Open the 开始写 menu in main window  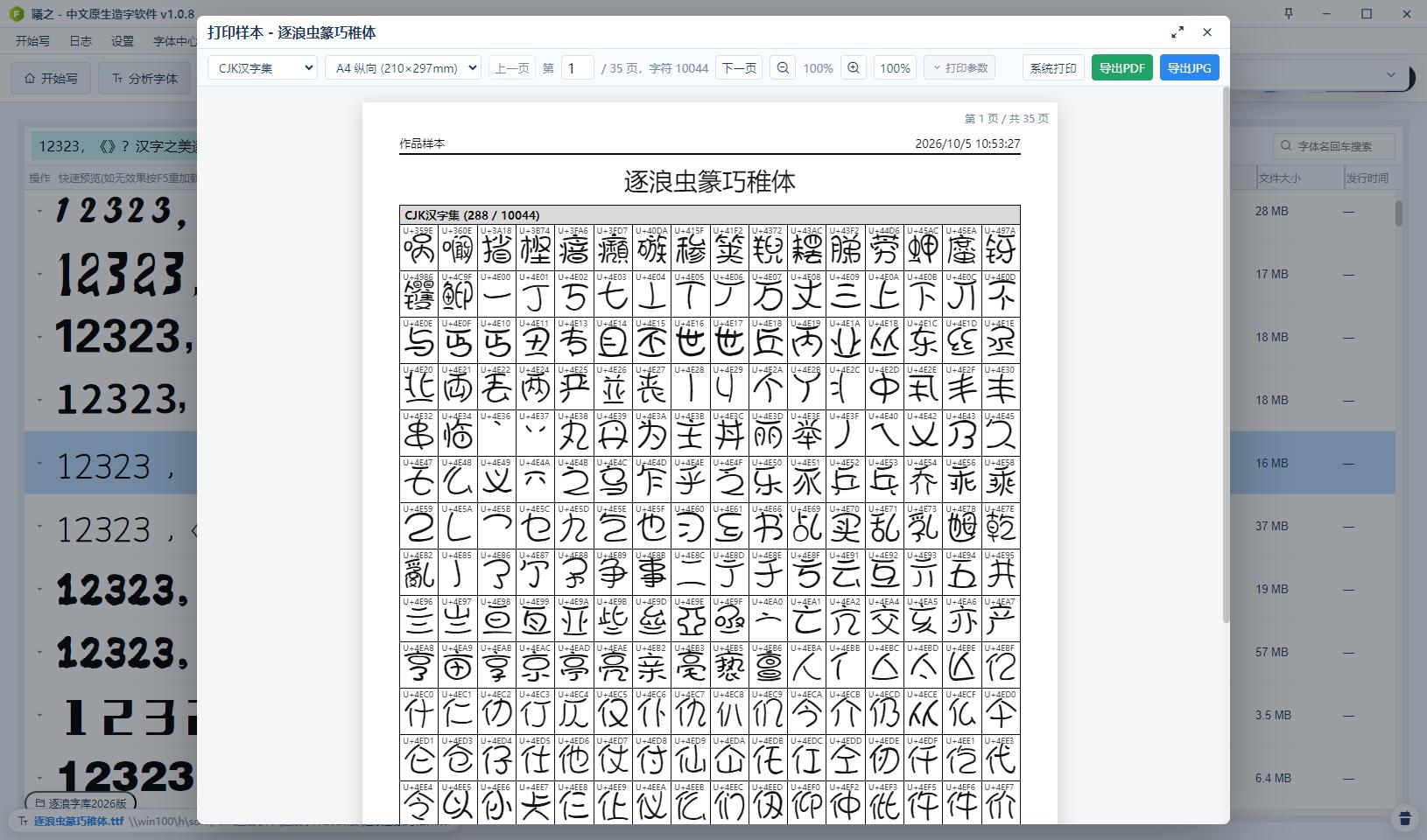(x=32, y=41)
